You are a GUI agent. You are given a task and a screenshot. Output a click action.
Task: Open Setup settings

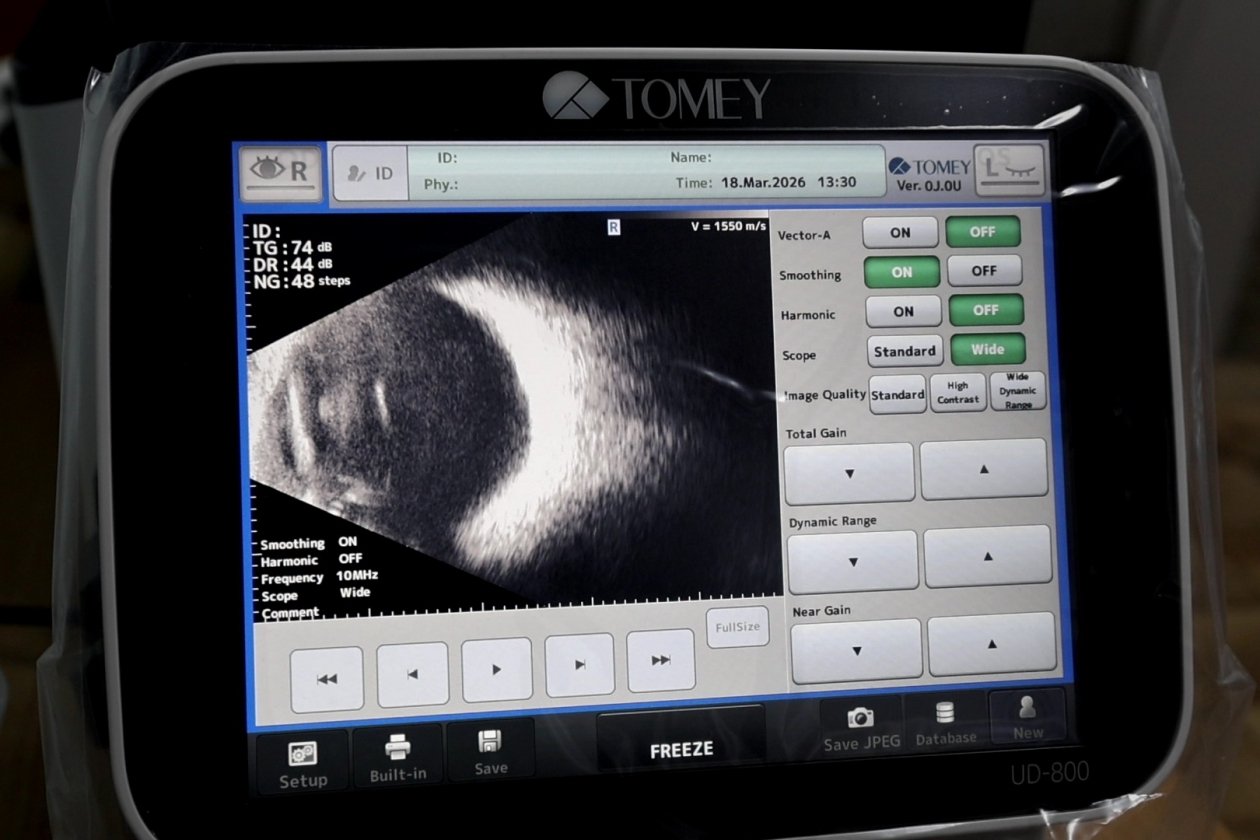pyautogui.click(x=303, y=762)
